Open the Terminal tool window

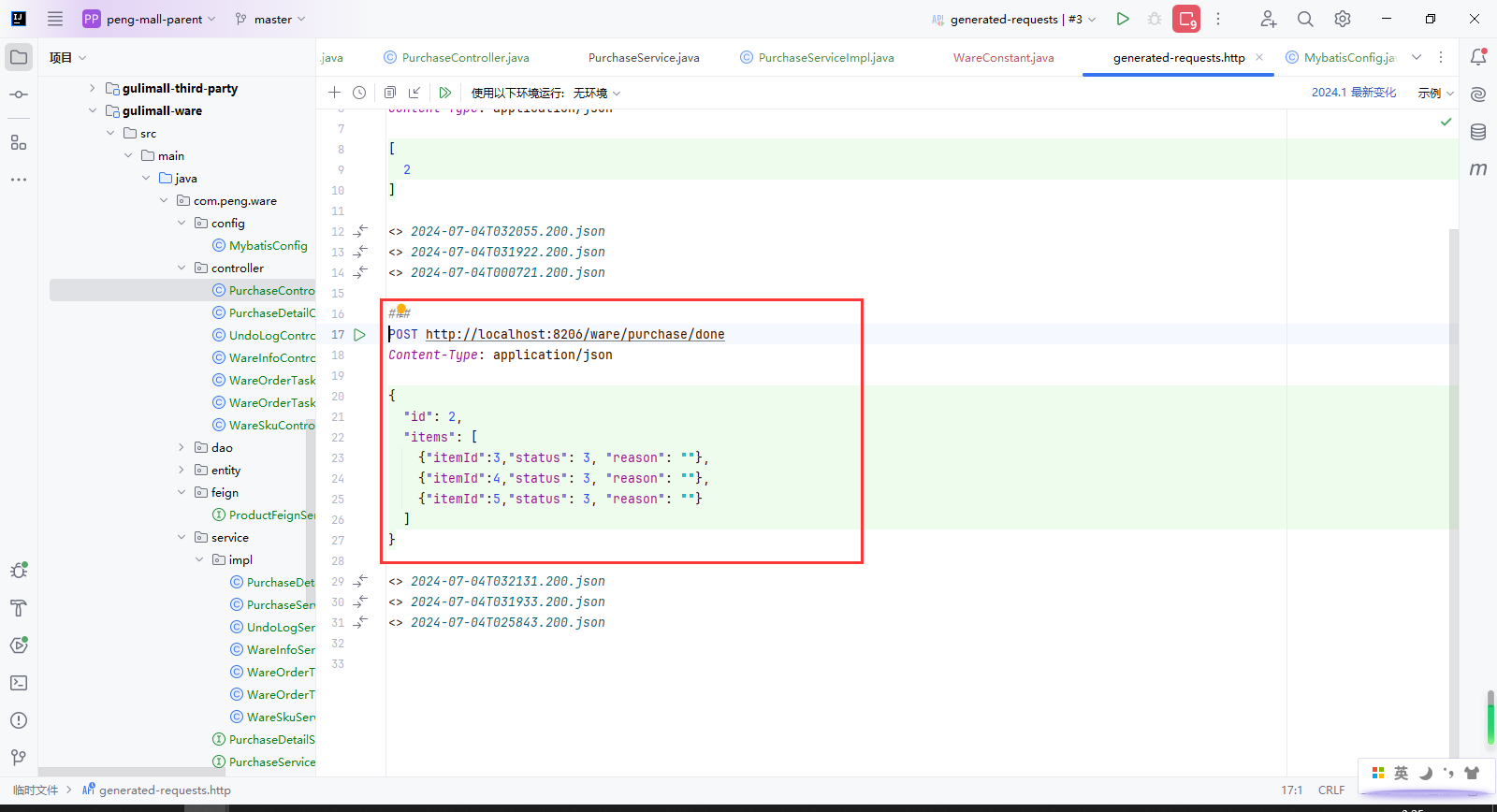click(19, 683)
